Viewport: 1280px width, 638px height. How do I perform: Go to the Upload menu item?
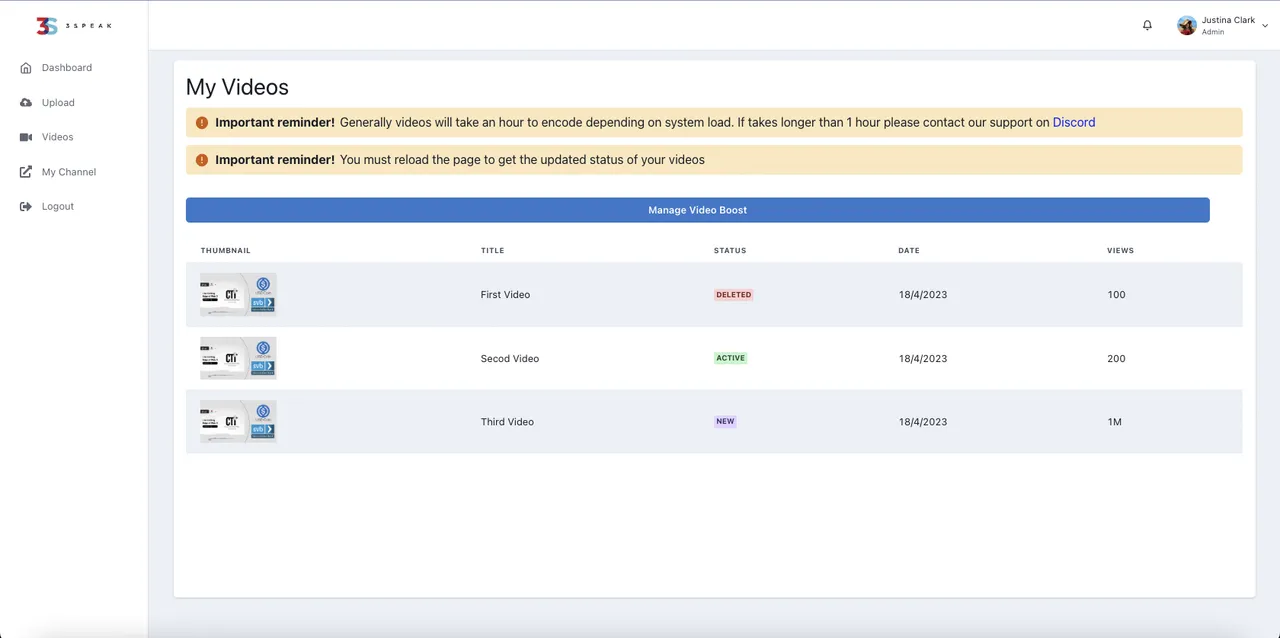58,103
